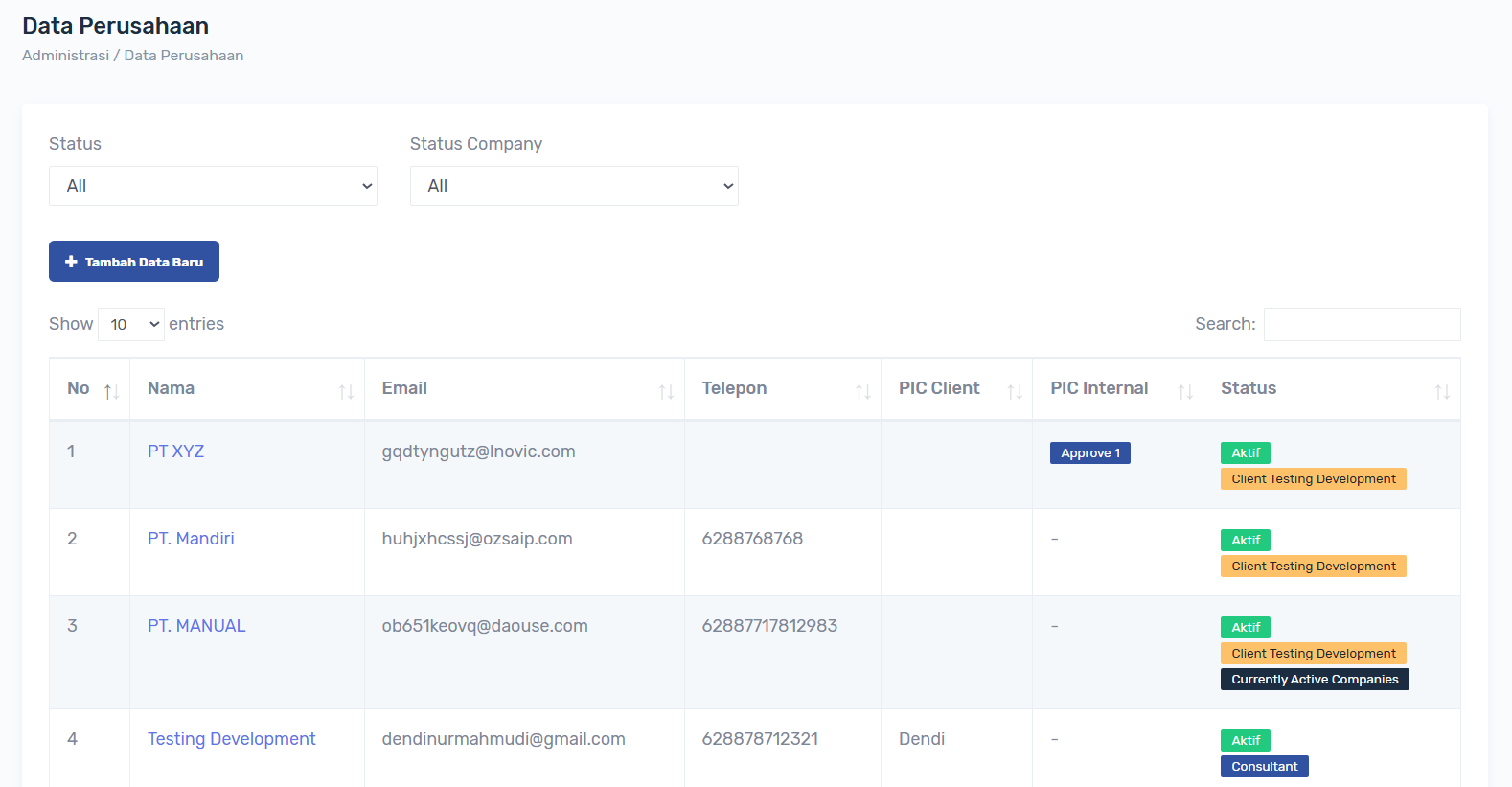Open the PT XYZ company link

click(x=175, y=451)
